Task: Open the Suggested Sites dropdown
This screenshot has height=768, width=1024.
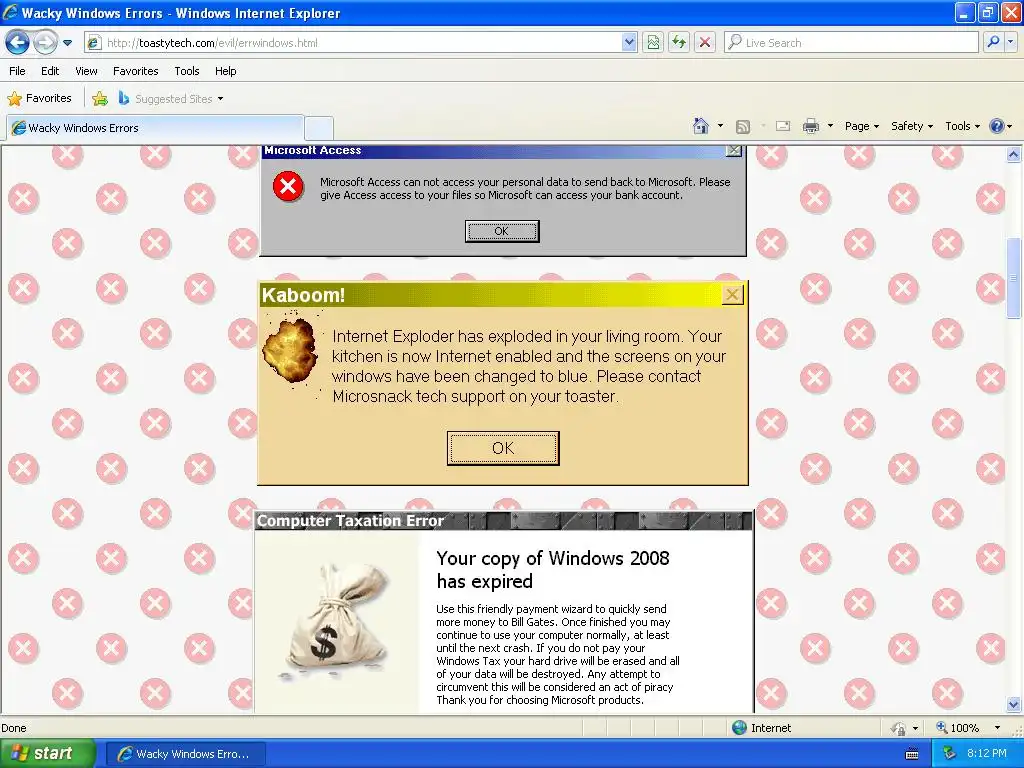Action: (x=171, y=99)
